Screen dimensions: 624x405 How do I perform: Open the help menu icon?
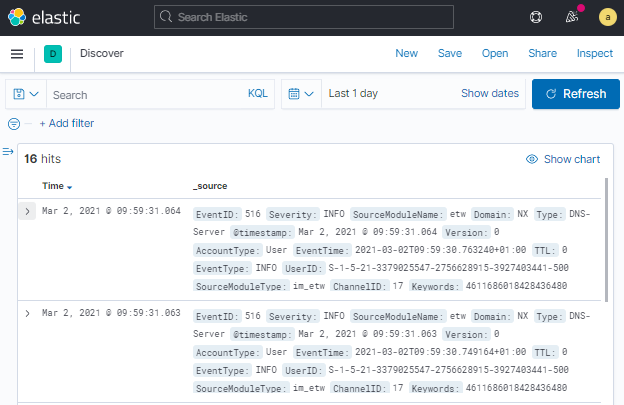click(x=536, y=17)
